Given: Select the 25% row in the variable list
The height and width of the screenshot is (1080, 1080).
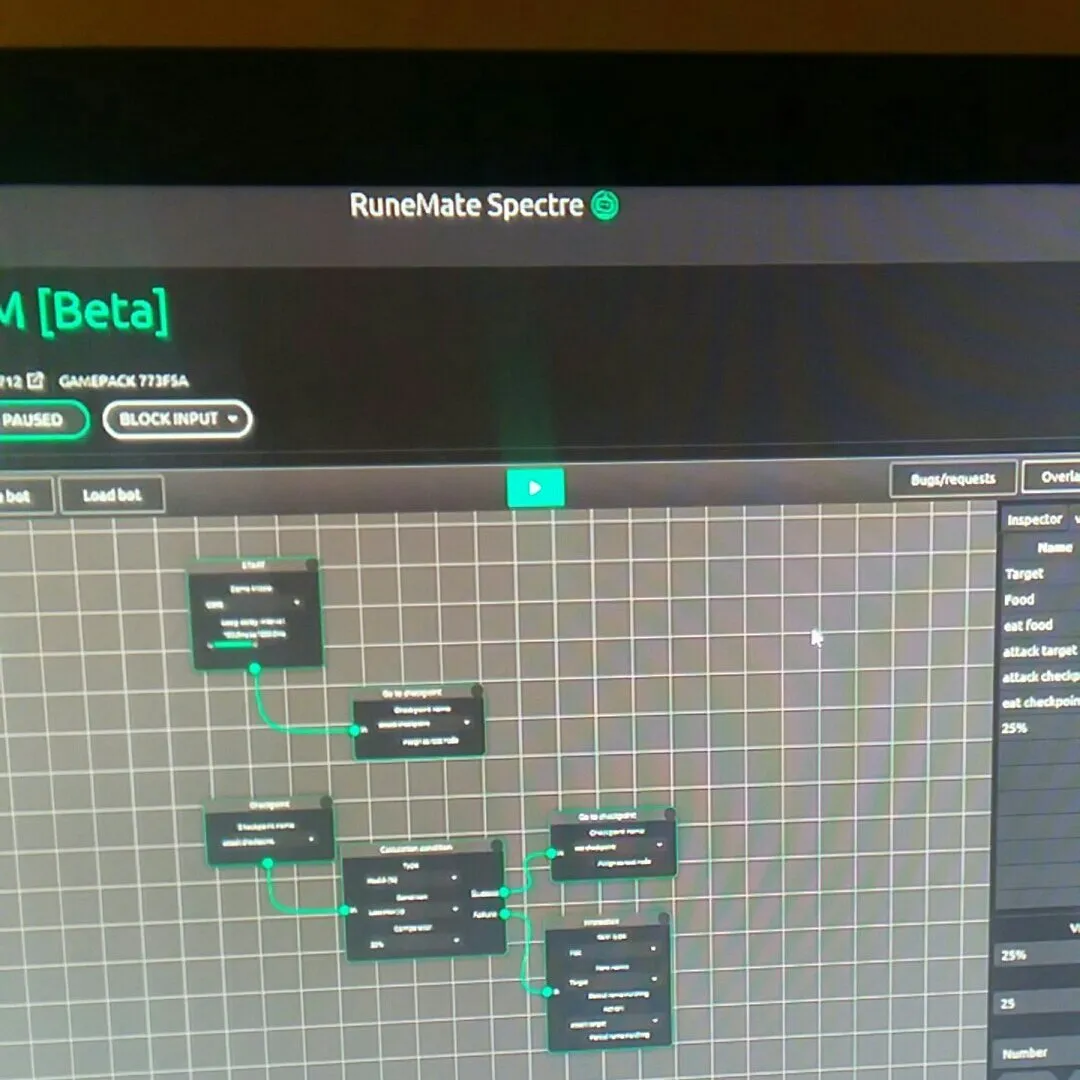Looking at the screenshot, I should pyautogui.click(x=1040, y=727).
